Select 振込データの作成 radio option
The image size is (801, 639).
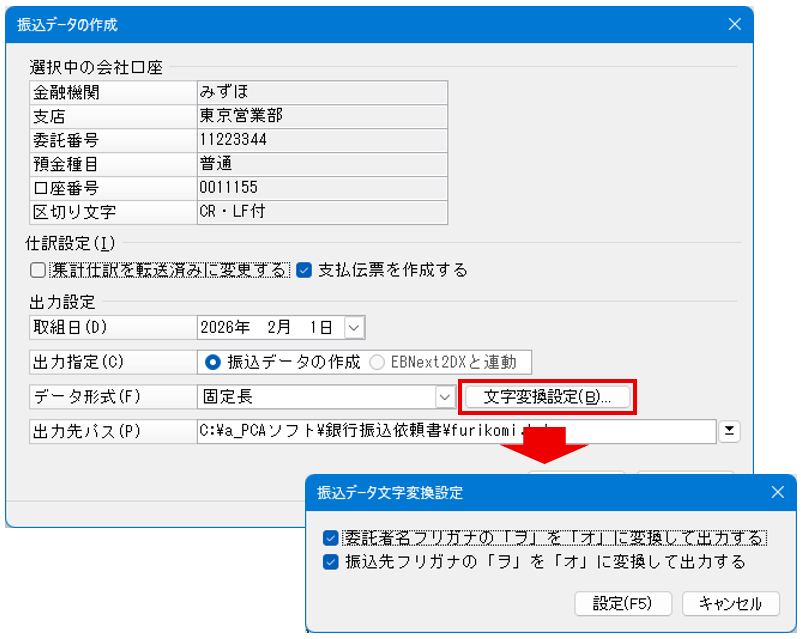212,362
